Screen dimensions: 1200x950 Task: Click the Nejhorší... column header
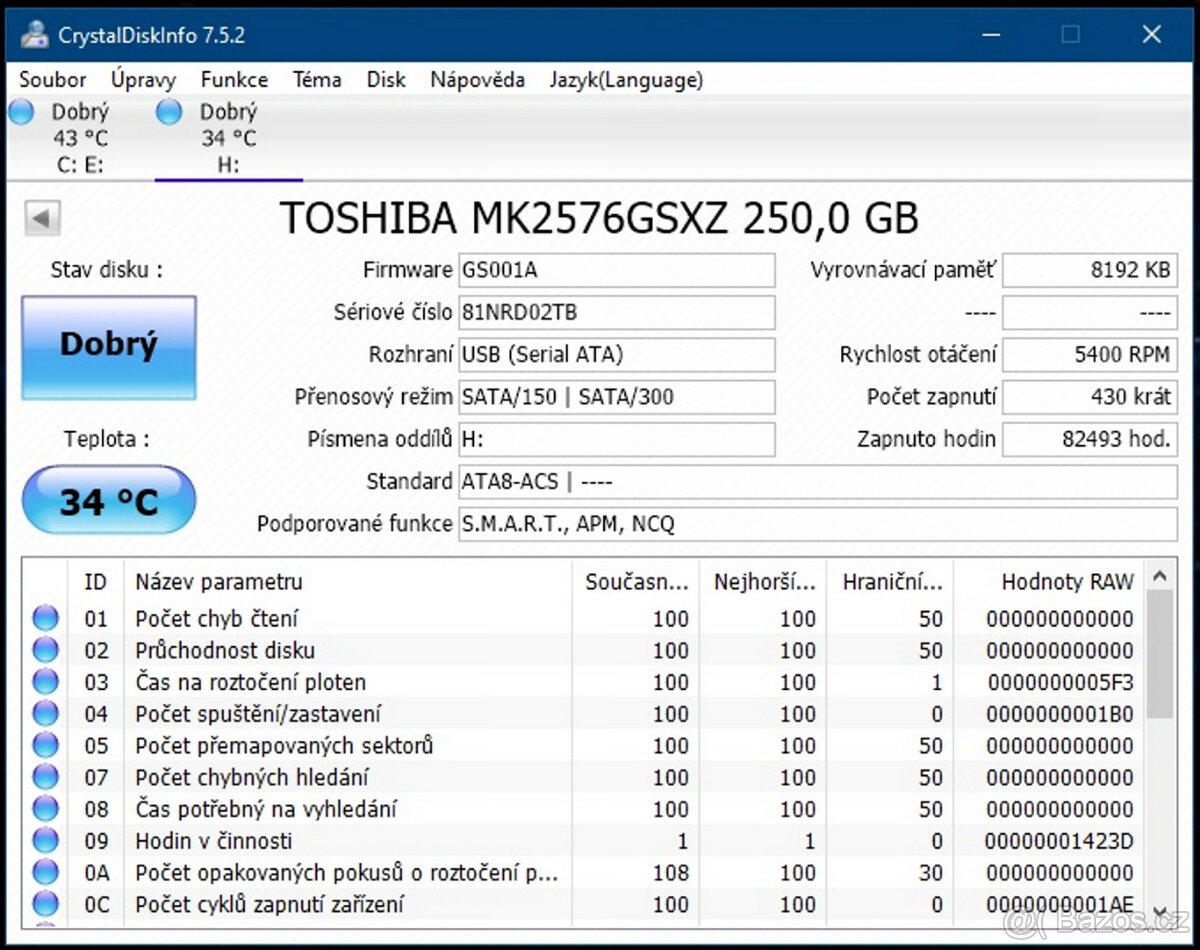point(763,581)
